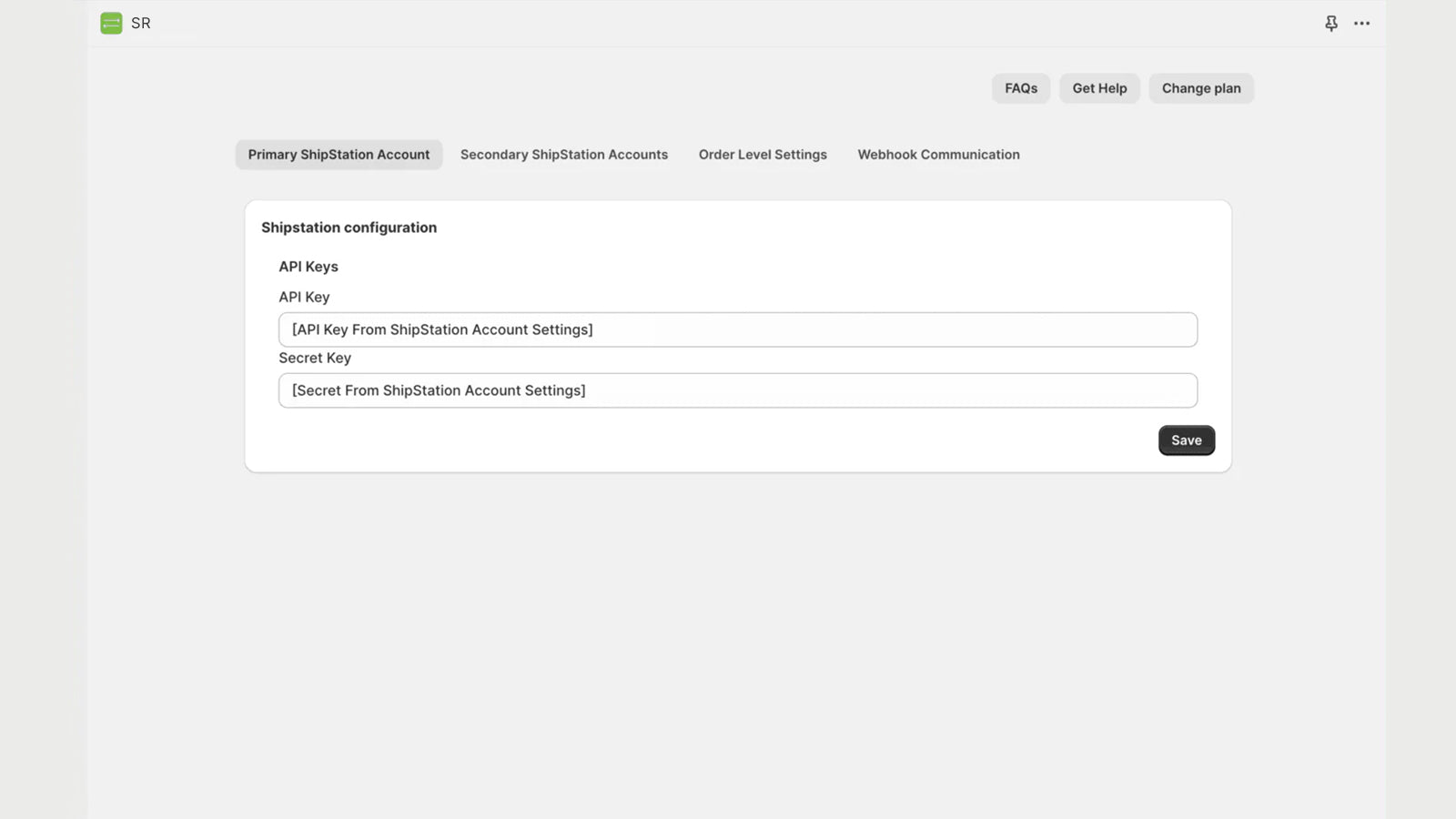The image size is (1456, 819).
Task: Switch to Secondary ShipStation Accounts tab
Action: pyautogui.click(x=563, y=155)
